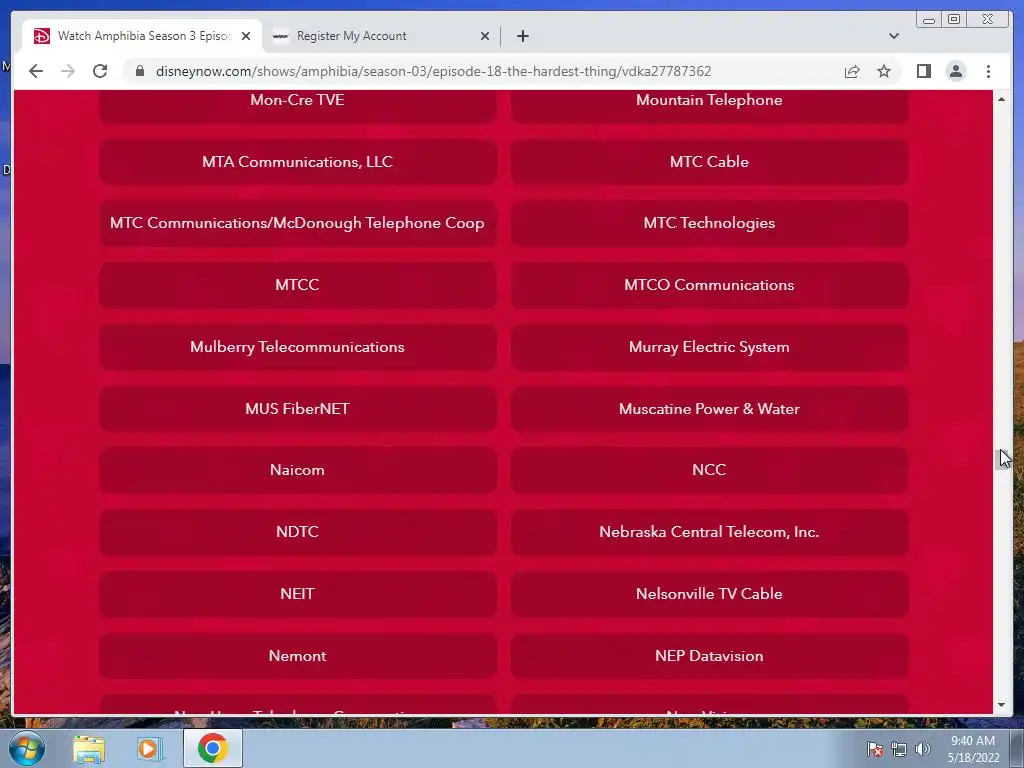Select the Watch Amphibia Season 3 tab

pos(142,36)
